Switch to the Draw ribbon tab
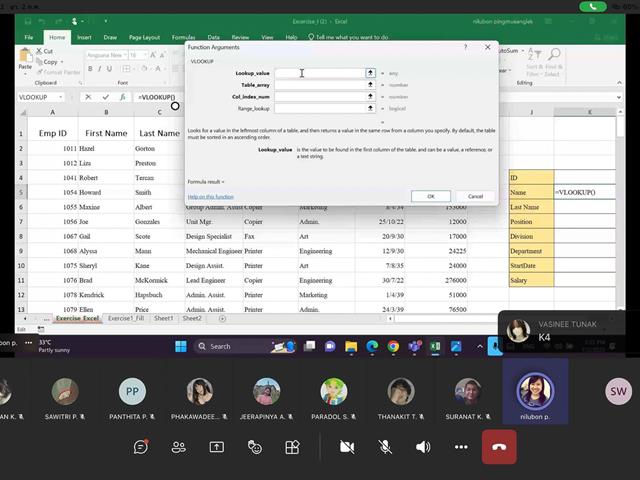Viewport: 640px width, 480px height. (110, 37)
